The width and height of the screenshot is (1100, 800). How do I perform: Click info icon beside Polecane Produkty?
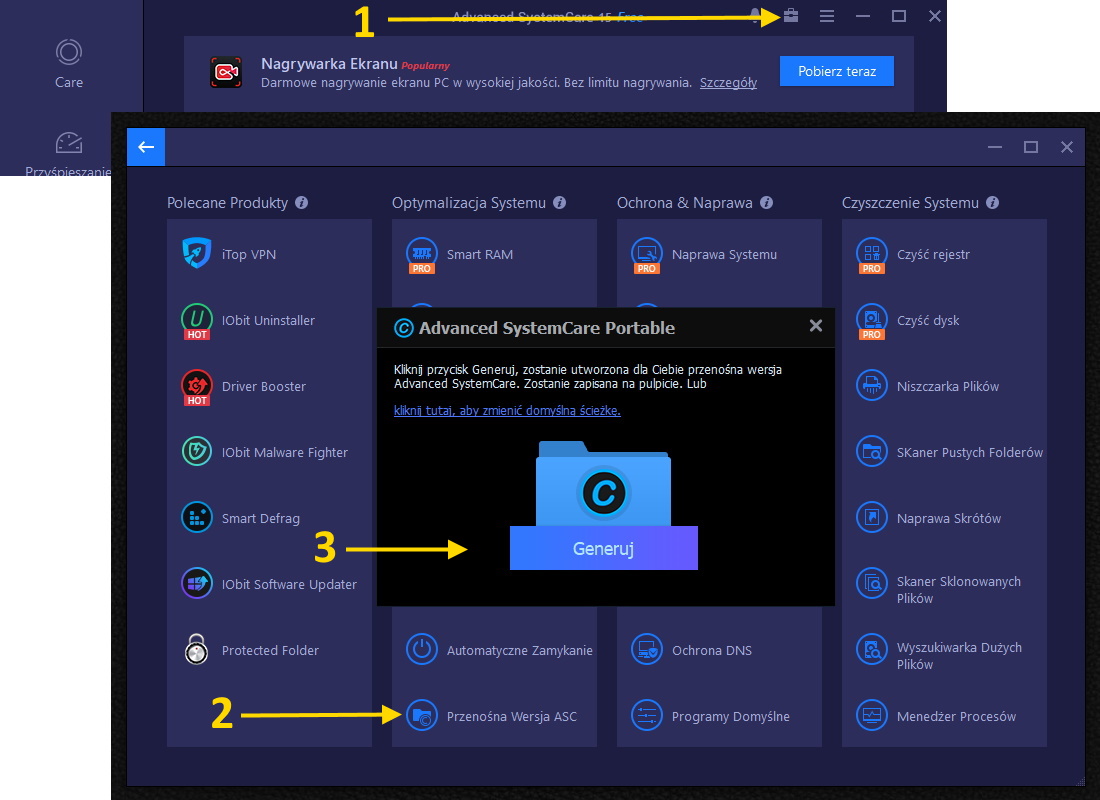(302, 203)
